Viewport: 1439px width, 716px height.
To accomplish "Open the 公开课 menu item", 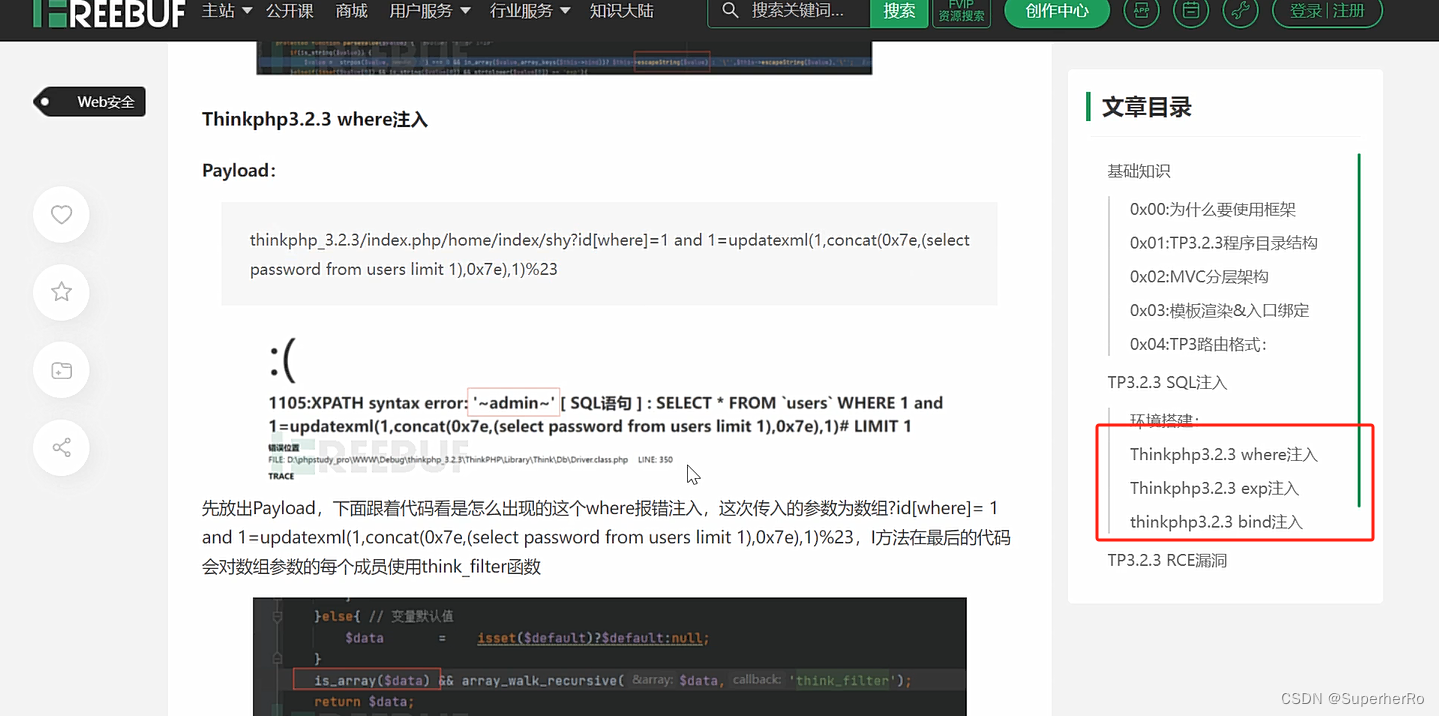I will pyautogui.click(x=290, y=11).
